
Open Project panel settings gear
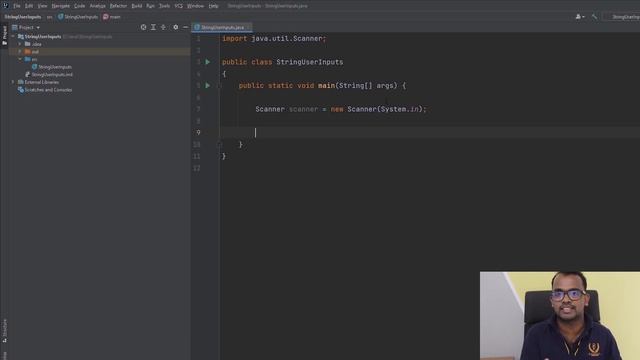point(176,27)
